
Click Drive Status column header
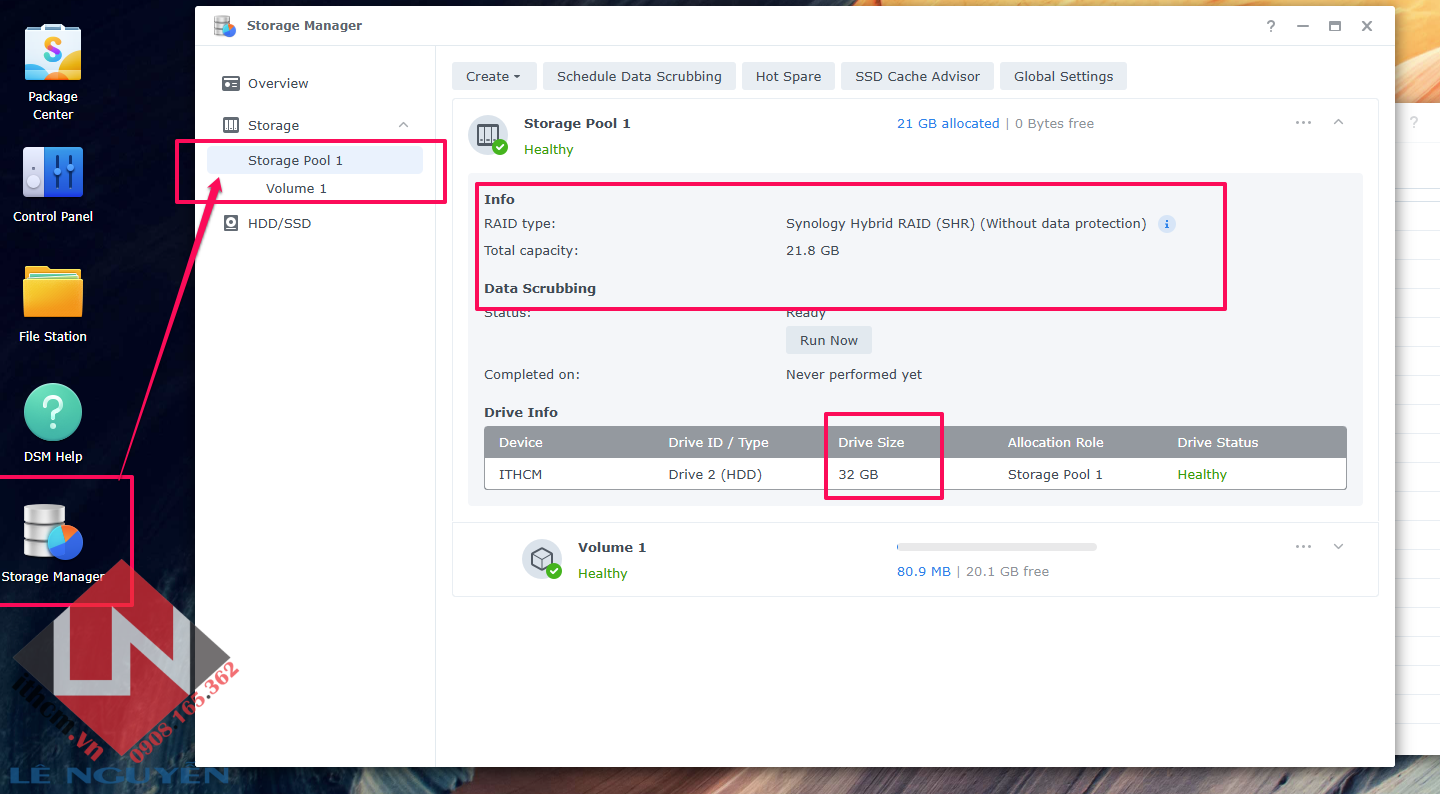1218,442
